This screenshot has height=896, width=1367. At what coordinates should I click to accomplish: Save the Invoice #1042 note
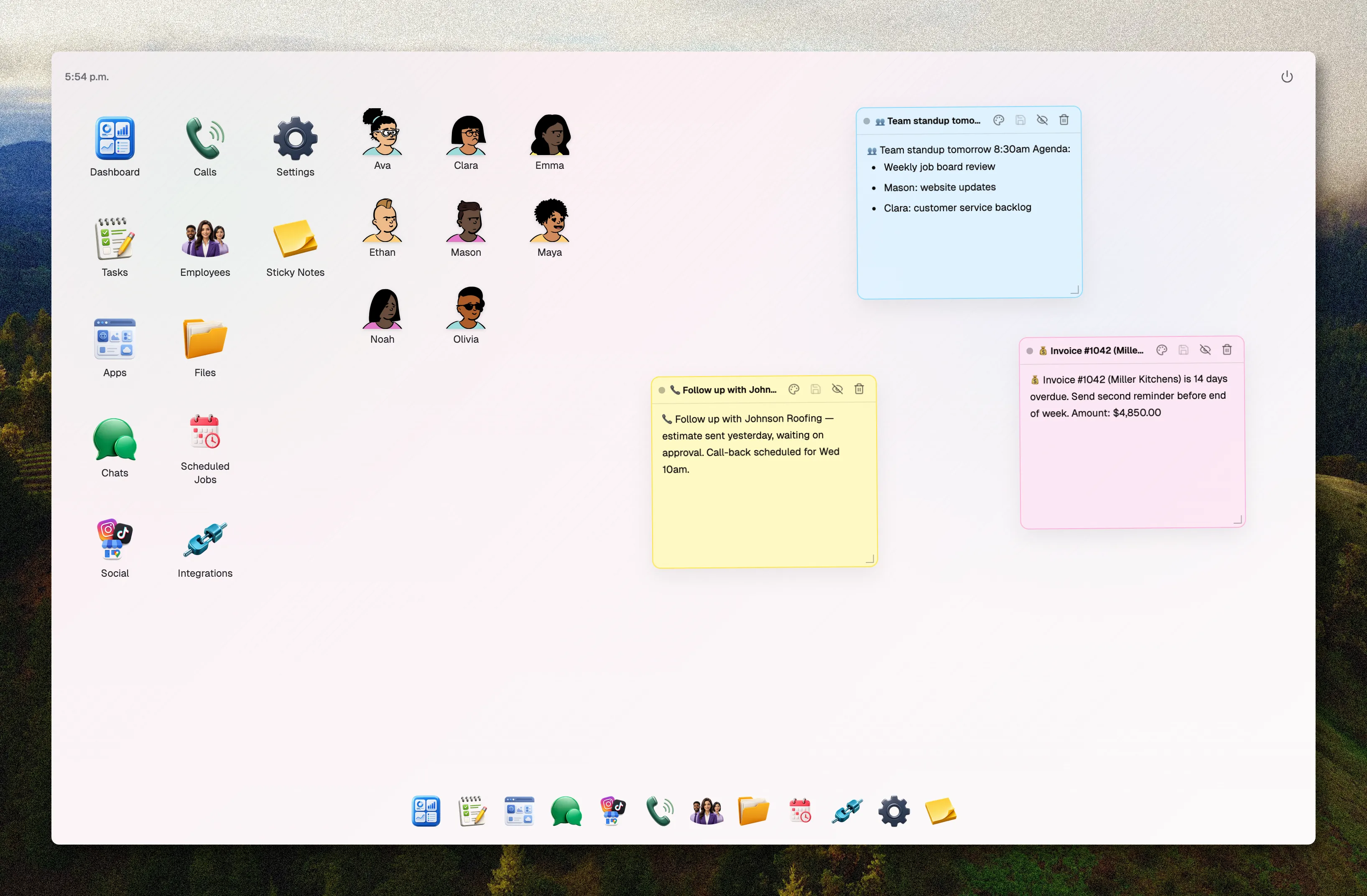[1184, 350]
